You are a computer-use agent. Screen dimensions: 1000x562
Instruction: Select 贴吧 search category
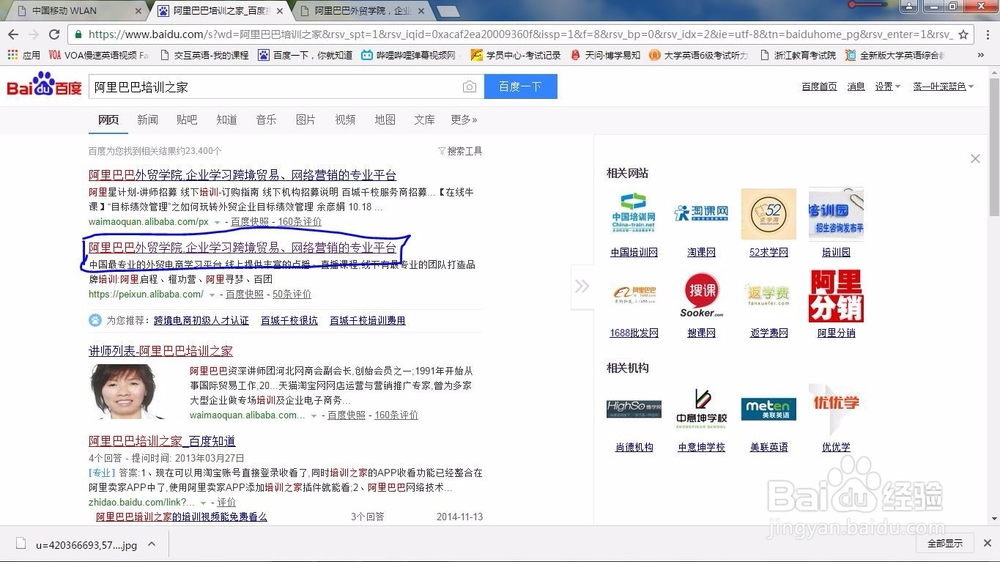click(187, 120)
